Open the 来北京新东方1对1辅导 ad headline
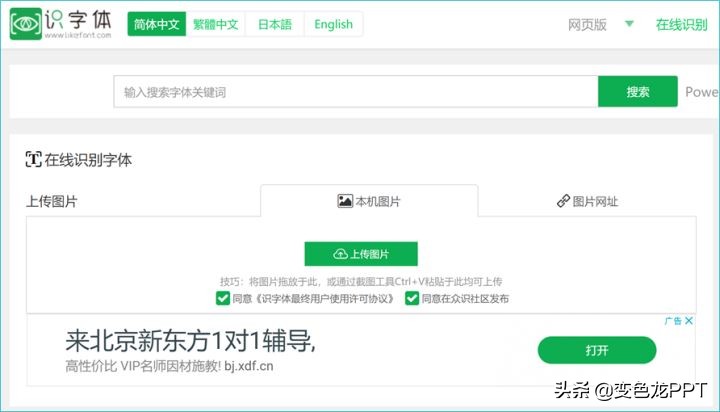The image size is (720, 412). point(190,341)
